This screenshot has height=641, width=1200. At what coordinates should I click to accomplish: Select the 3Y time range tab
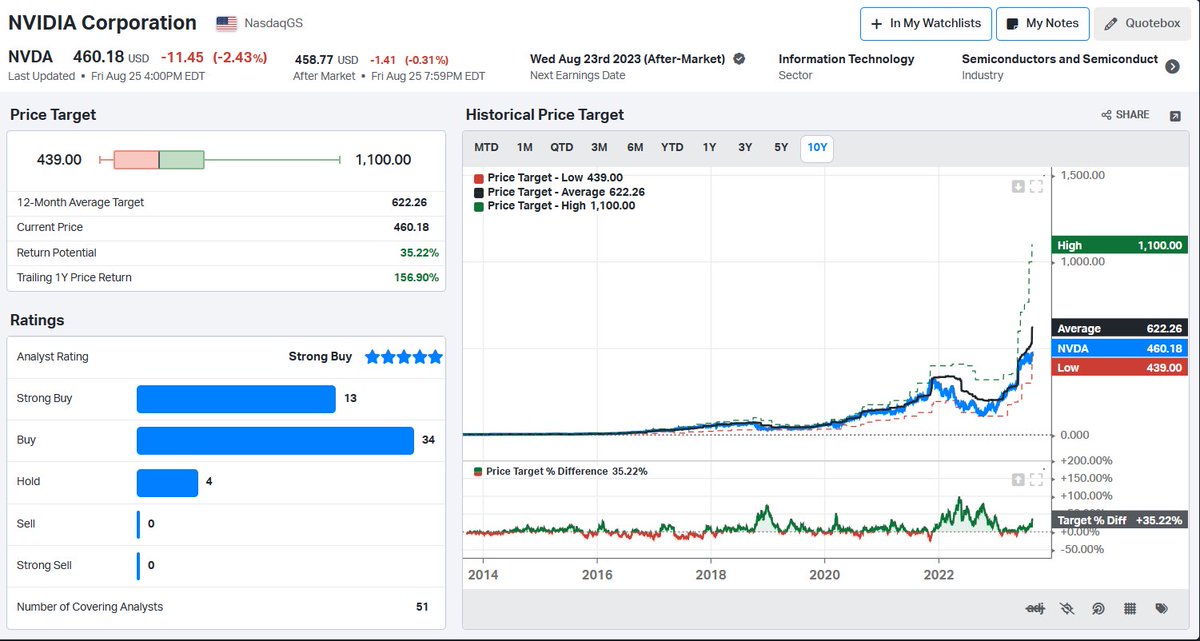(x=745, y=148)
